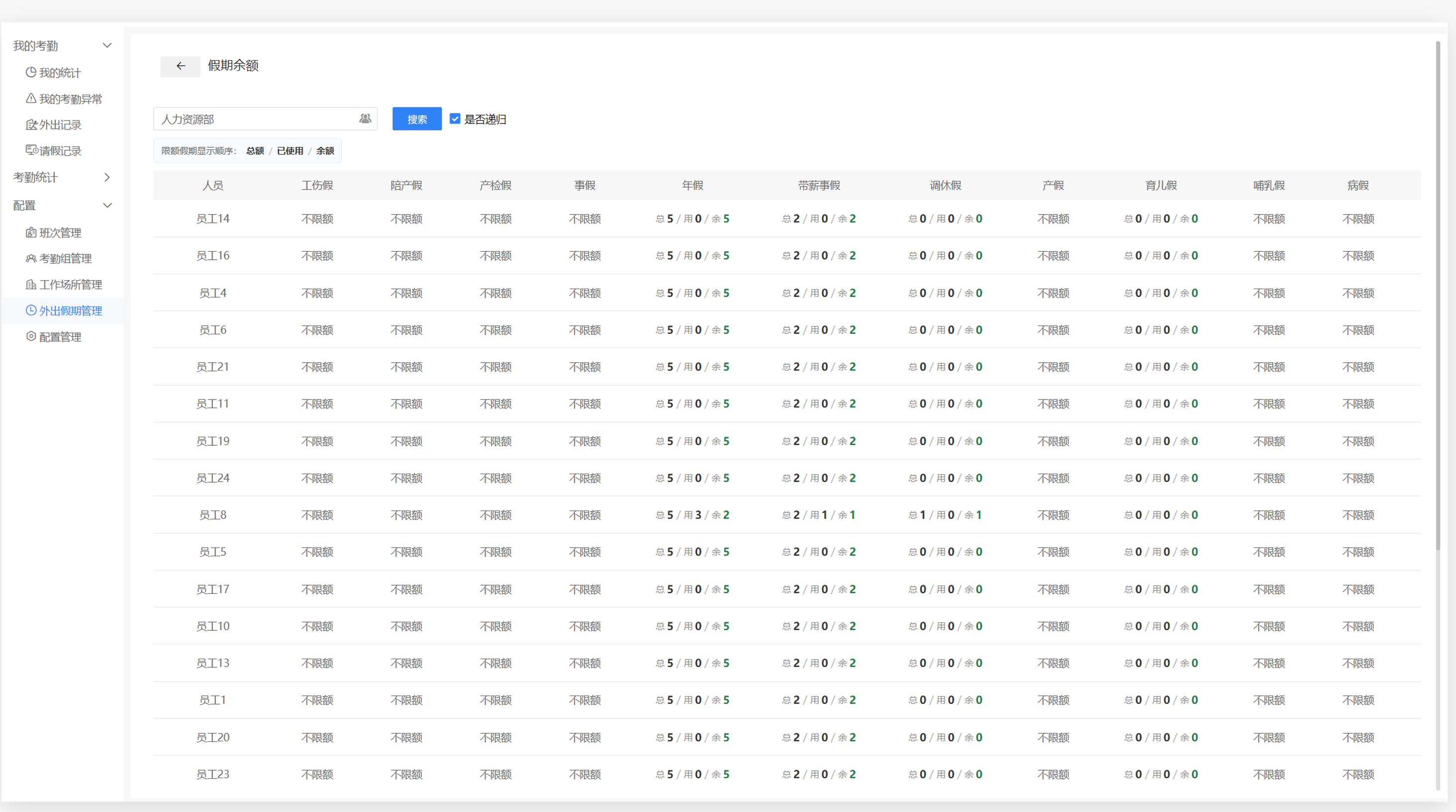The height and width of the screenshot is (812, 1456).
Task: Click the 班次管理 icon
Action: coord(31,232)
